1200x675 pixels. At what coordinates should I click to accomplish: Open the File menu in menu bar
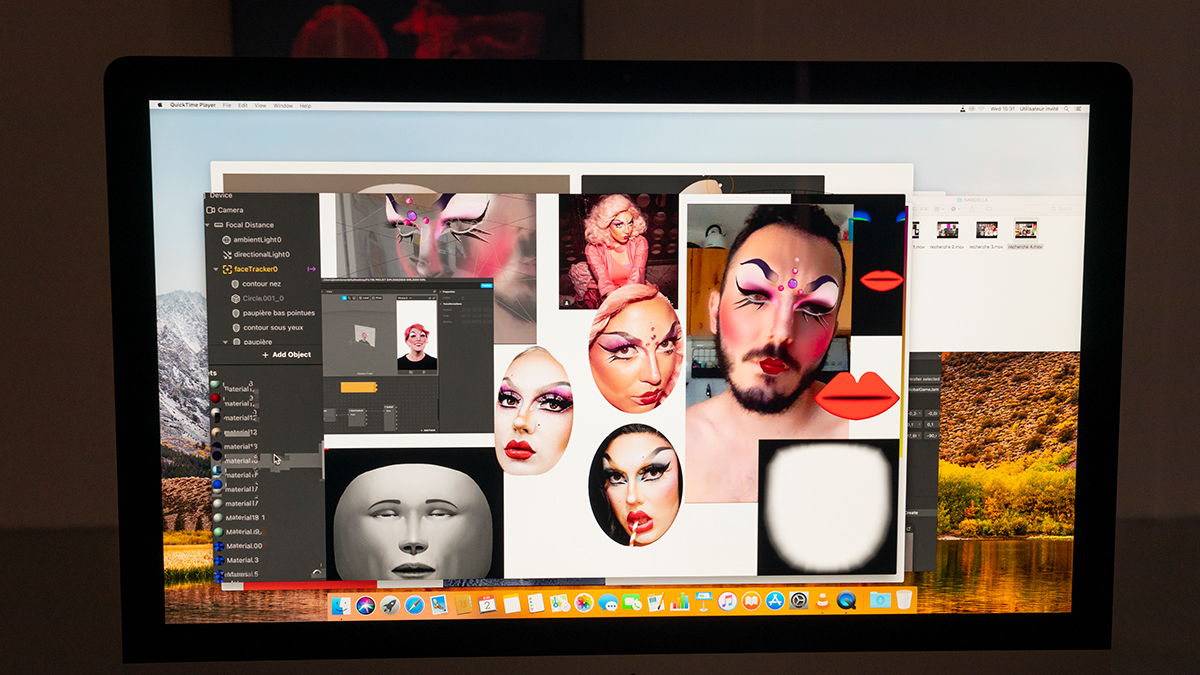(x=227, y=105)
